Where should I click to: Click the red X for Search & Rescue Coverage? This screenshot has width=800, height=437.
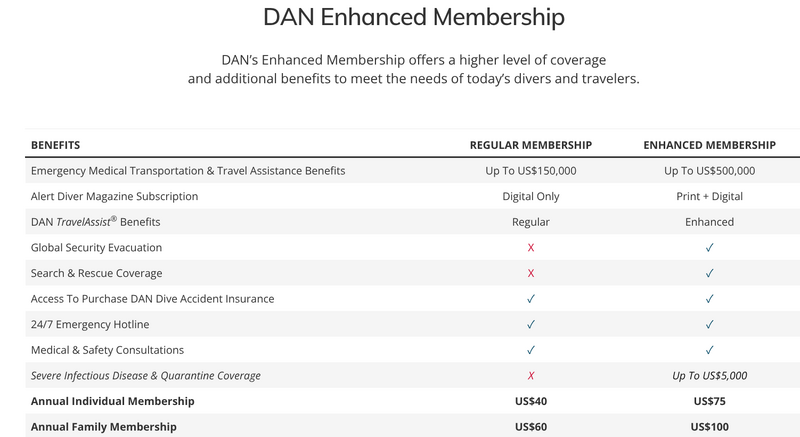click(531, 273)
